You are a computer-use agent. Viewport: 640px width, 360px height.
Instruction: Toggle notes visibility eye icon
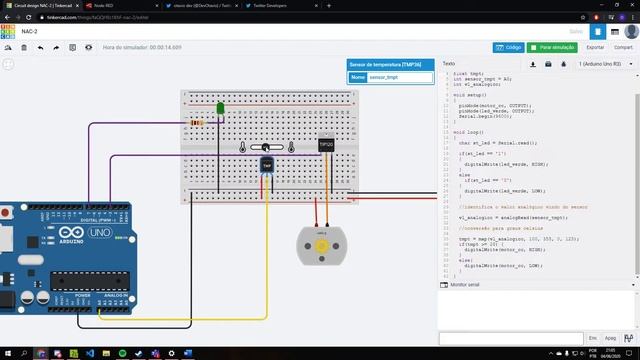[89, 48]
